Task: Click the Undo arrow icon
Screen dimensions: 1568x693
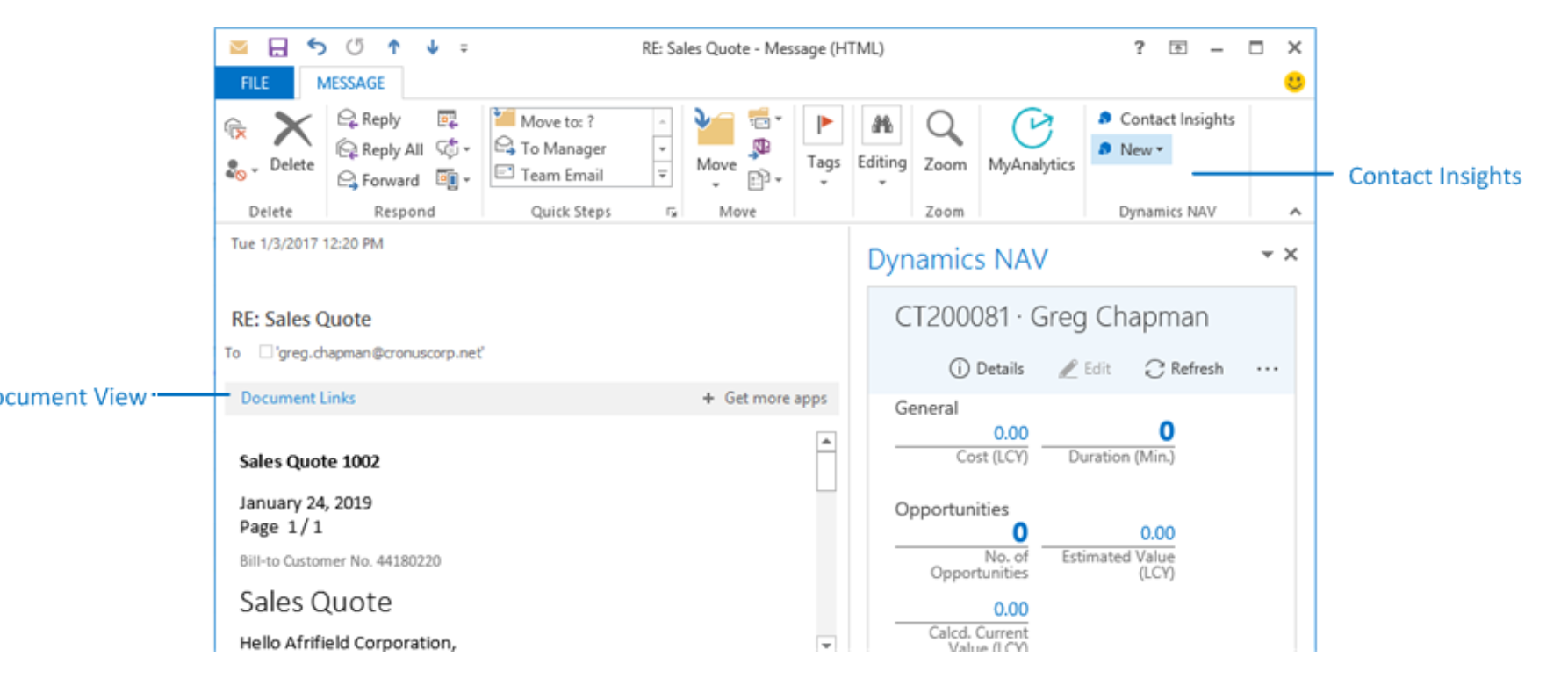Action: [317, 47]
